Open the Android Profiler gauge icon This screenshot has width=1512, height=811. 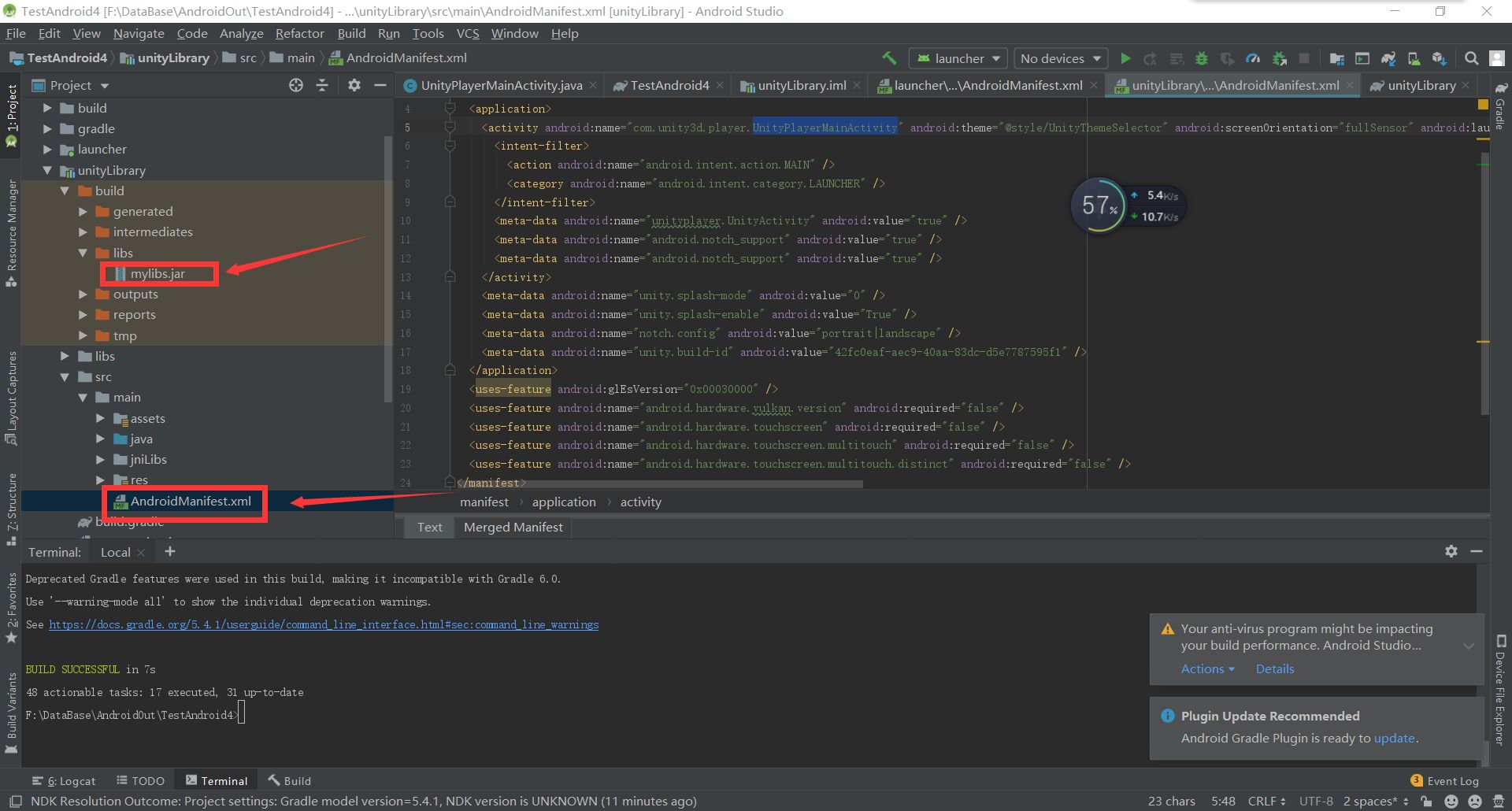point(1253,58)
